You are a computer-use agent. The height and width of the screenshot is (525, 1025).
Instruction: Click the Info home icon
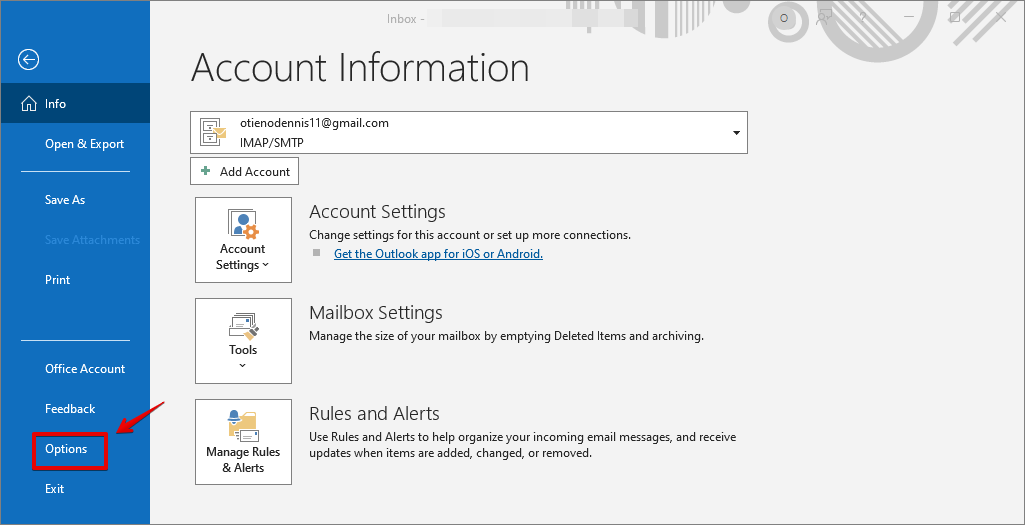pyautogui.click(x=29, y=104)
